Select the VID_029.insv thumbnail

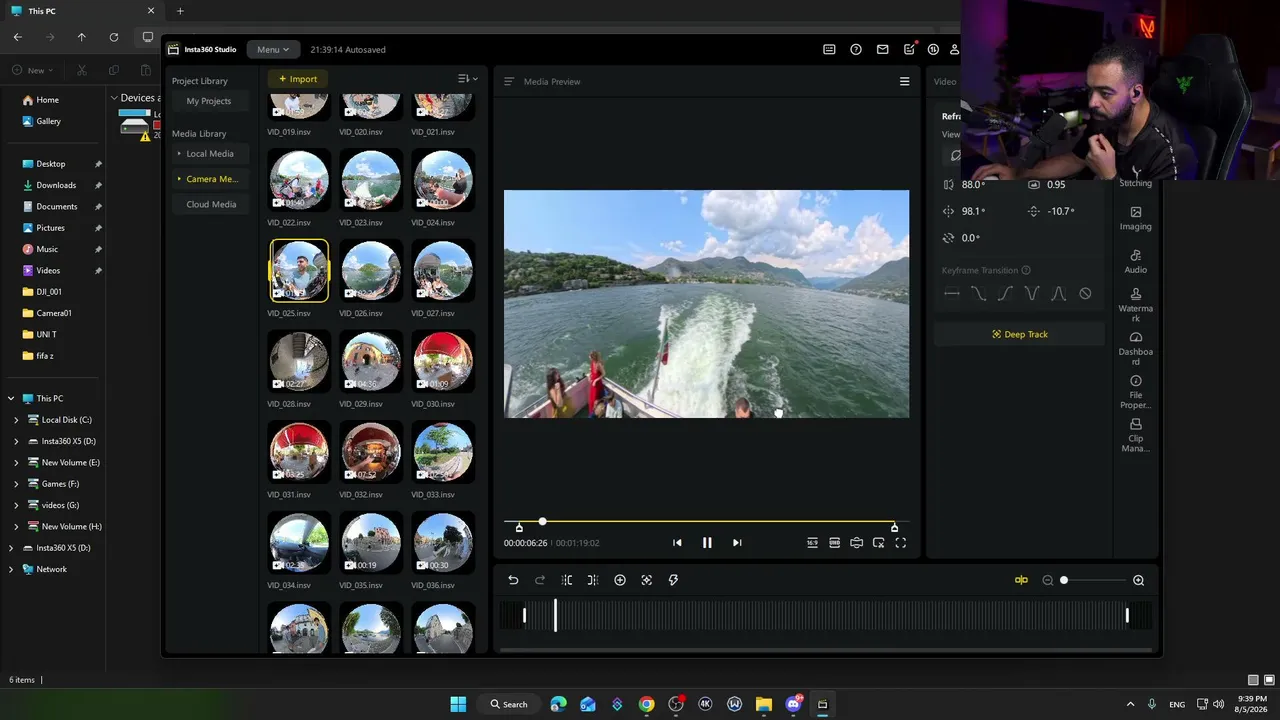(371, 361)
